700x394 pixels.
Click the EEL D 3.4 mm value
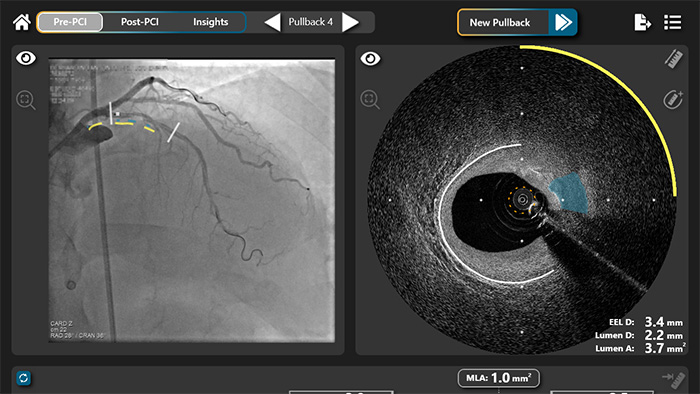click(x=646, y=322)
